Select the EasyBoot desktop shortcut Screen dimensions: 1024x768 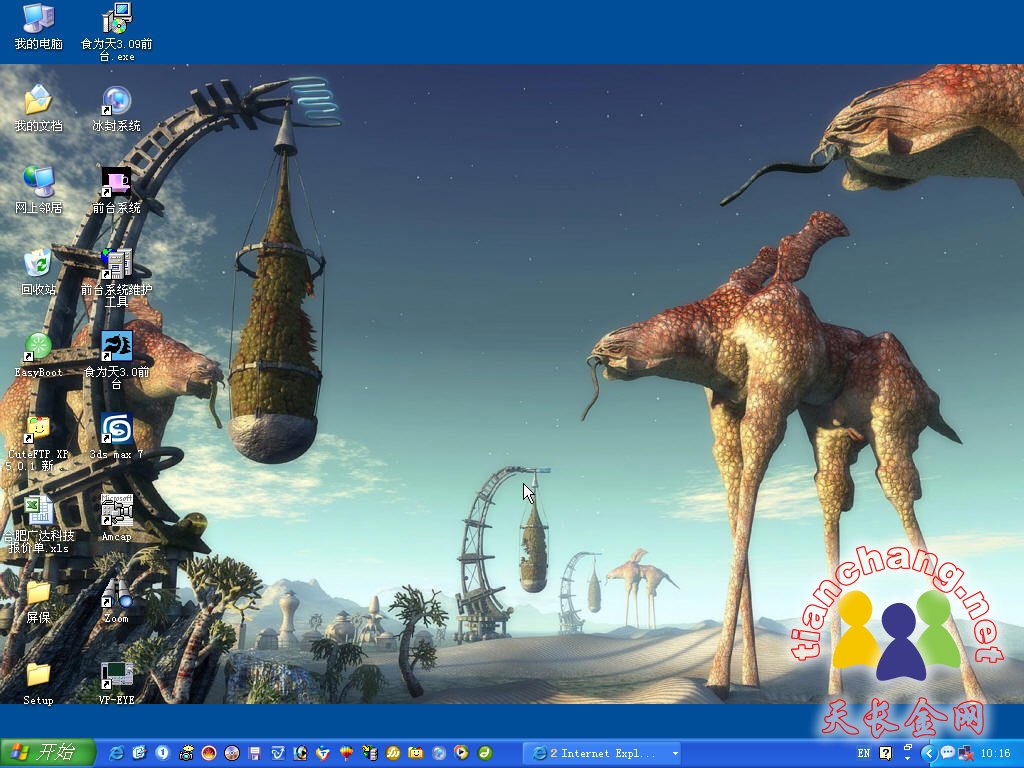[39, 355]
